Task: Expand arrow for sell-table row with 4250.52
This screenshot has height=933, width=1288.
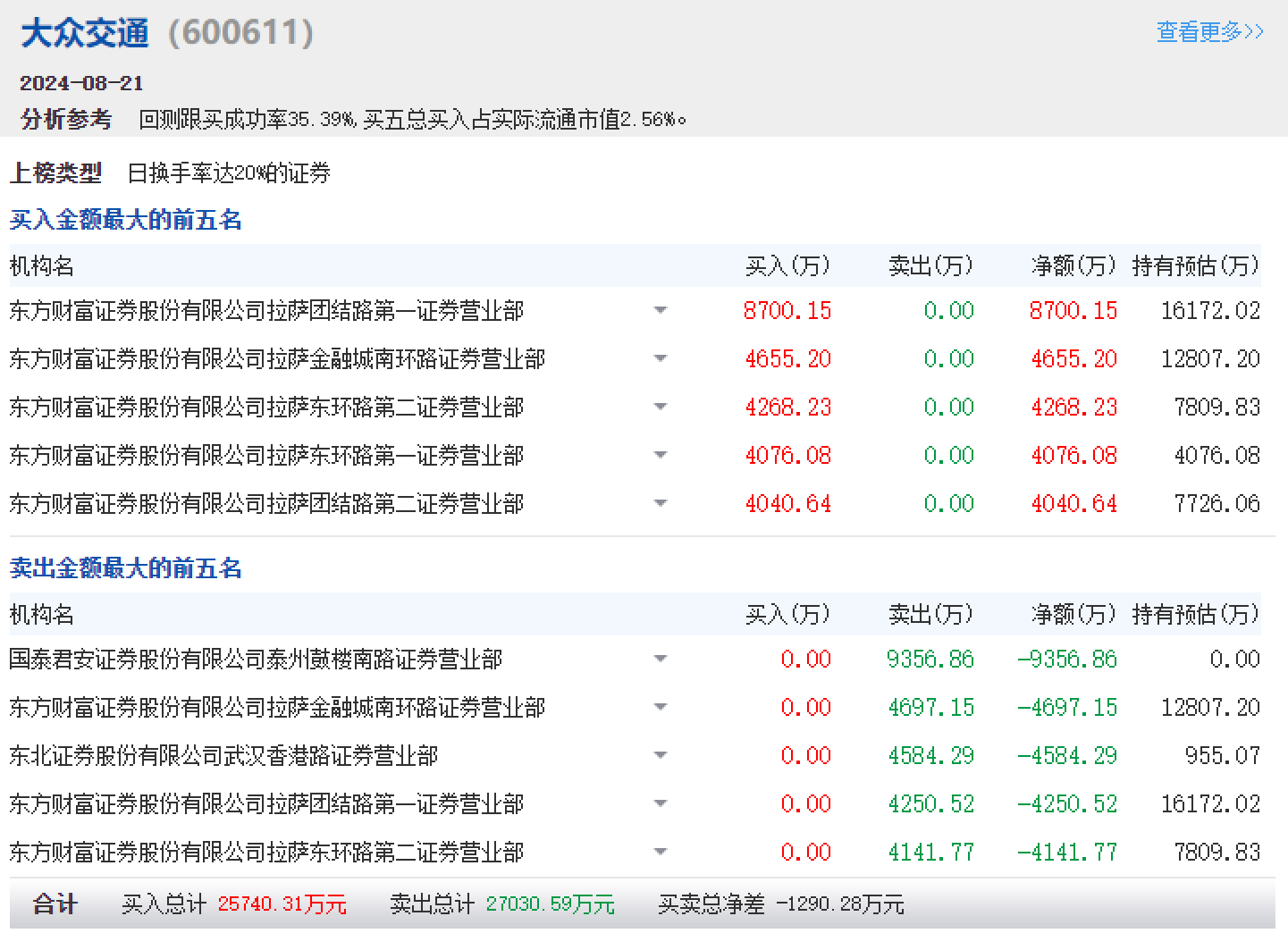Action: (661, 803)
